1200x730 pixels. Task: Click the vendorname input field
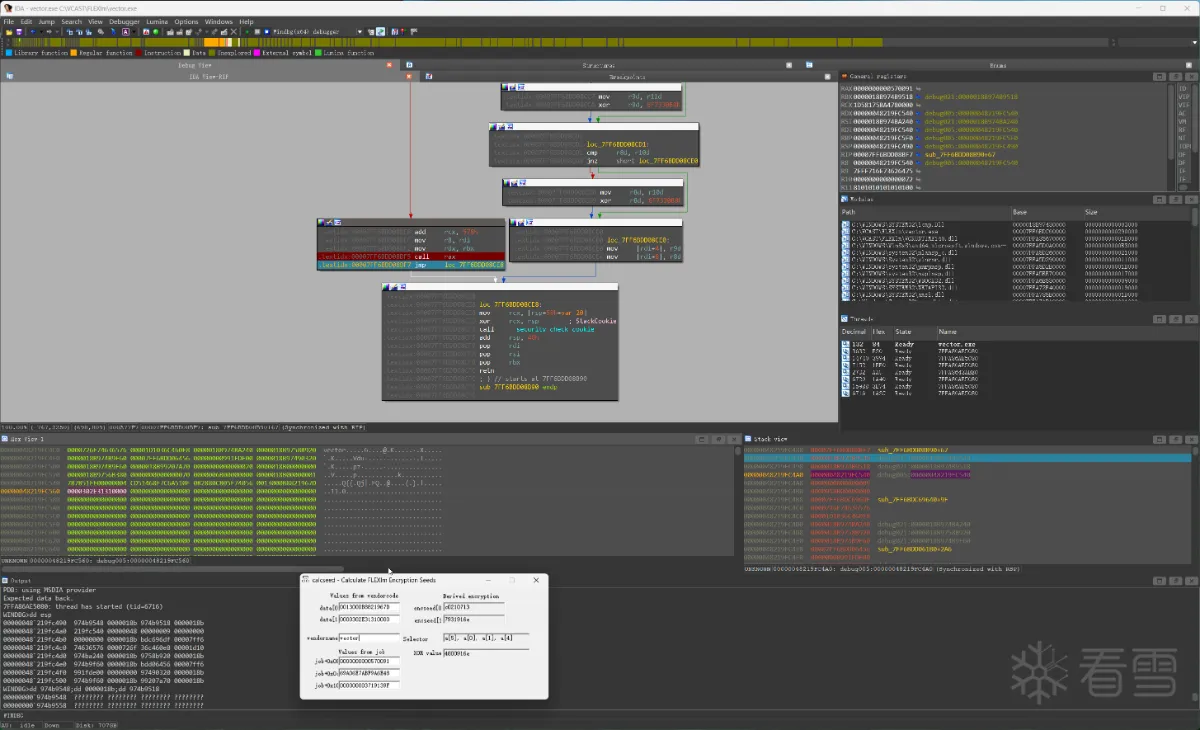coord(369,638)
